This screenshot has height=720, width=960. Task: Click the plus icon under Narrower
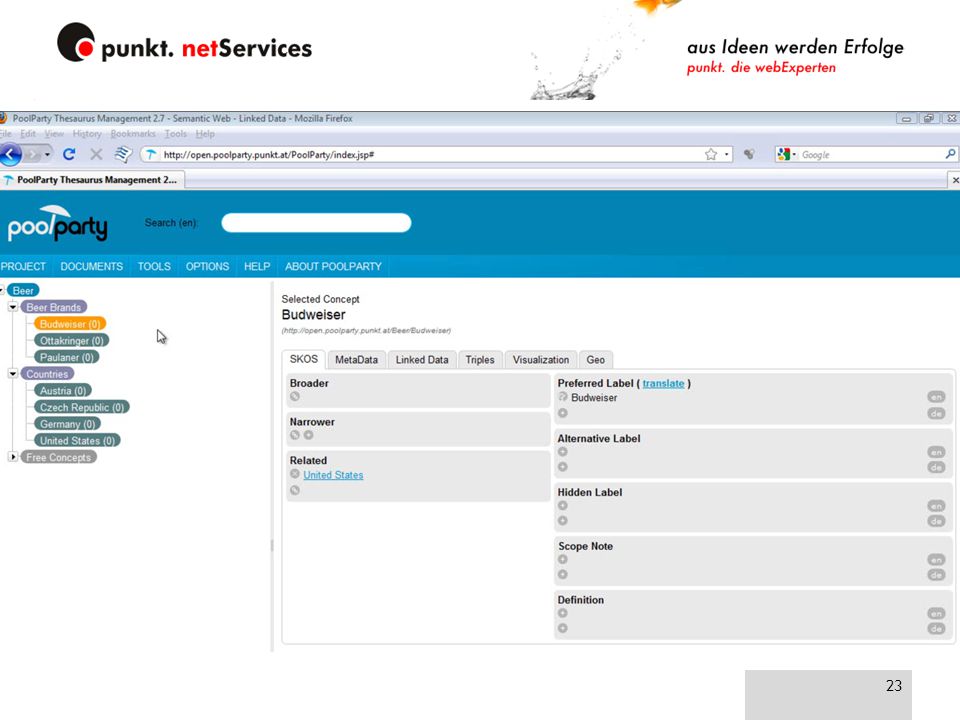[309, 435]
